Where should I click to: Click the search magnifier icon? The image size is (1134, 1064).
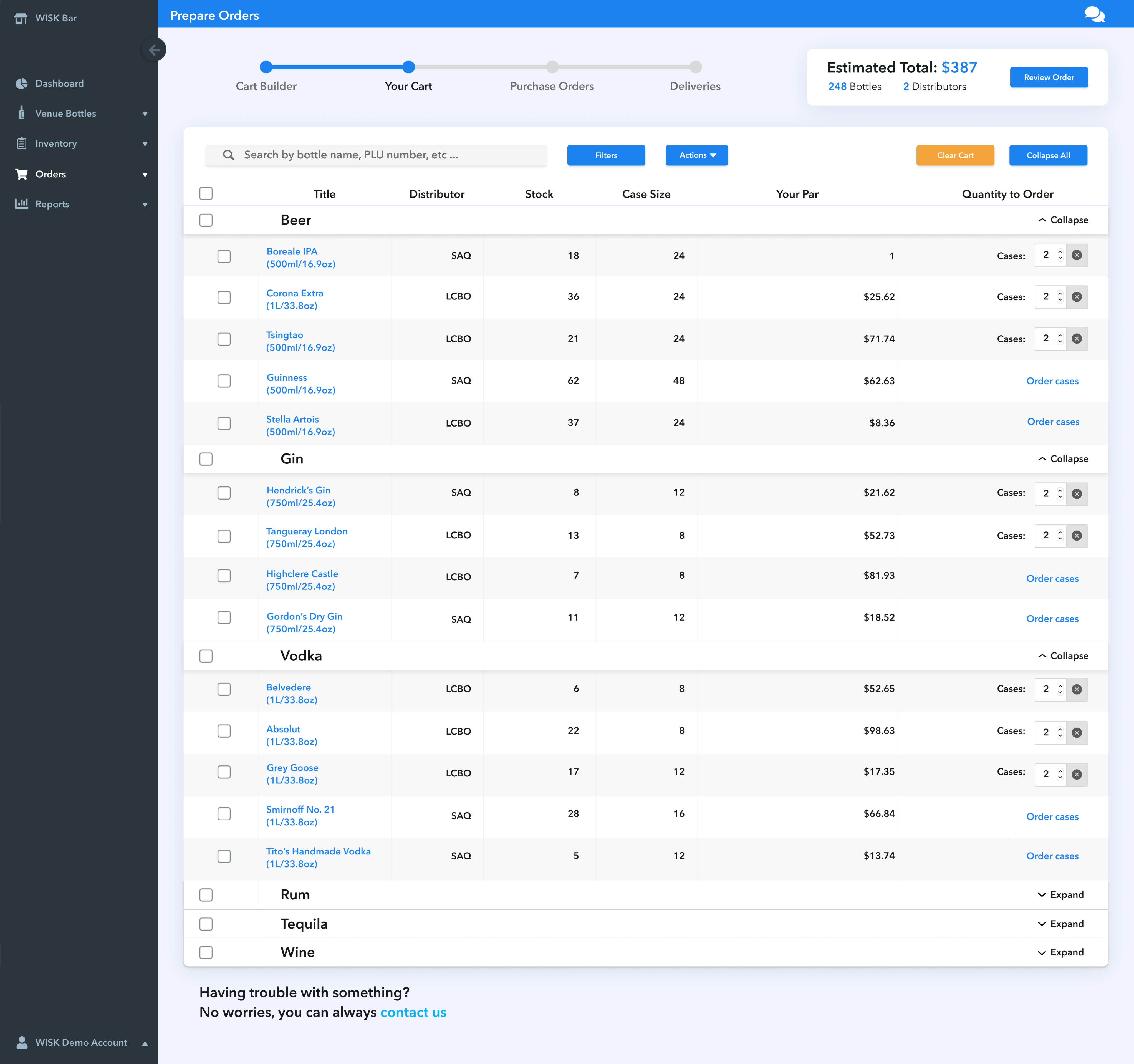point(229,155)
